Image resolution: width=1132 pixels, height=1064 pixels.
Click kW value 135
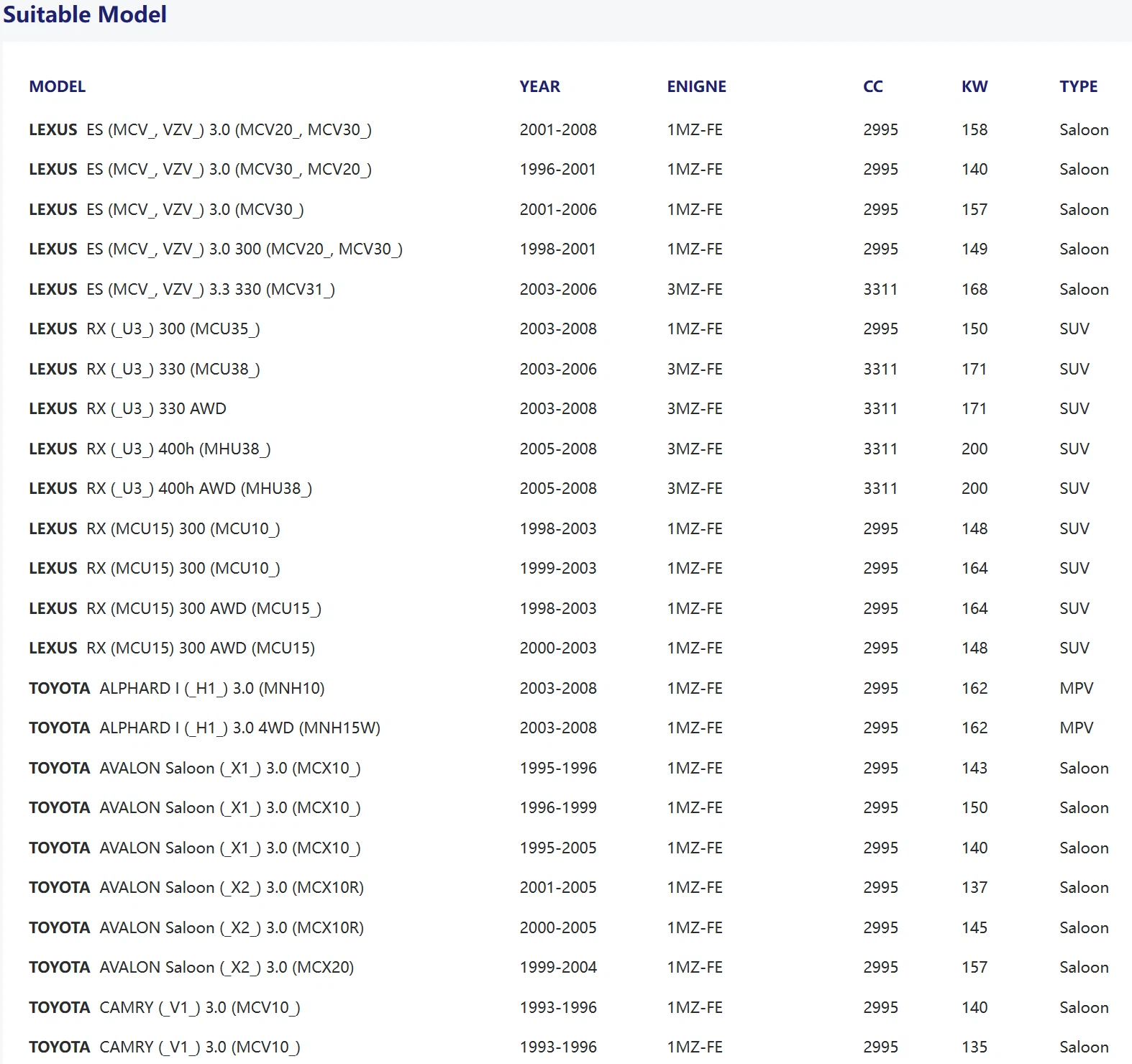coord(974,1047)
